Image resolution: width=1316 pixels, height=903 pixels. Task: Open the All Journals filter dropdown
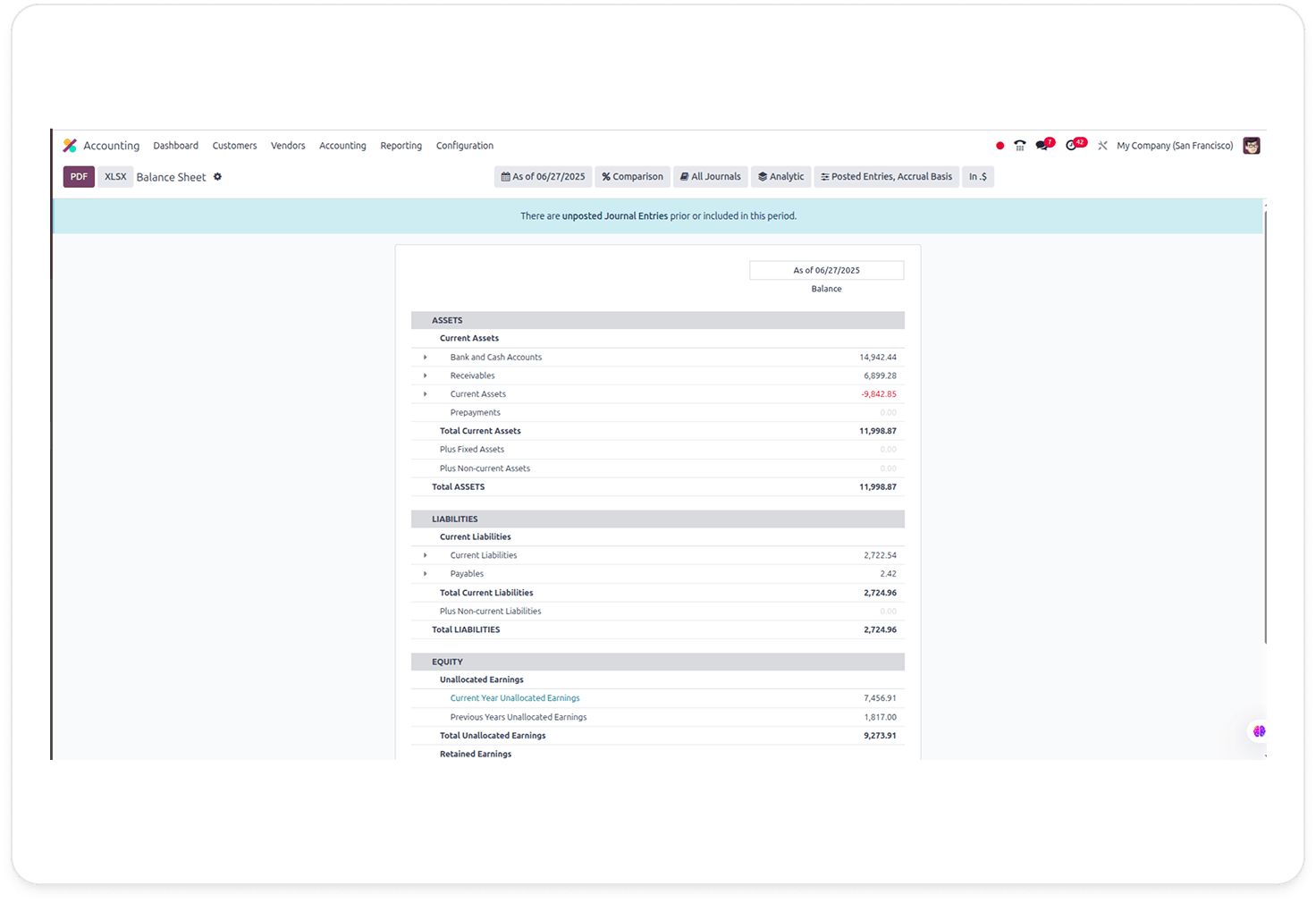point(710,177)
